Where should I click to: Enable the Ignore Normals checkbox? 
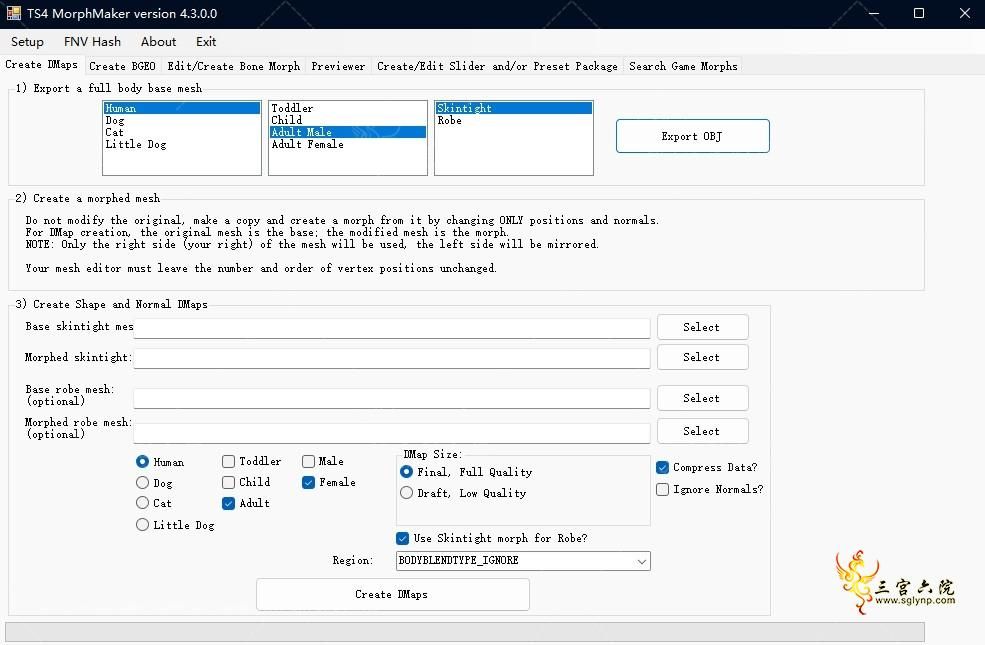663,489
